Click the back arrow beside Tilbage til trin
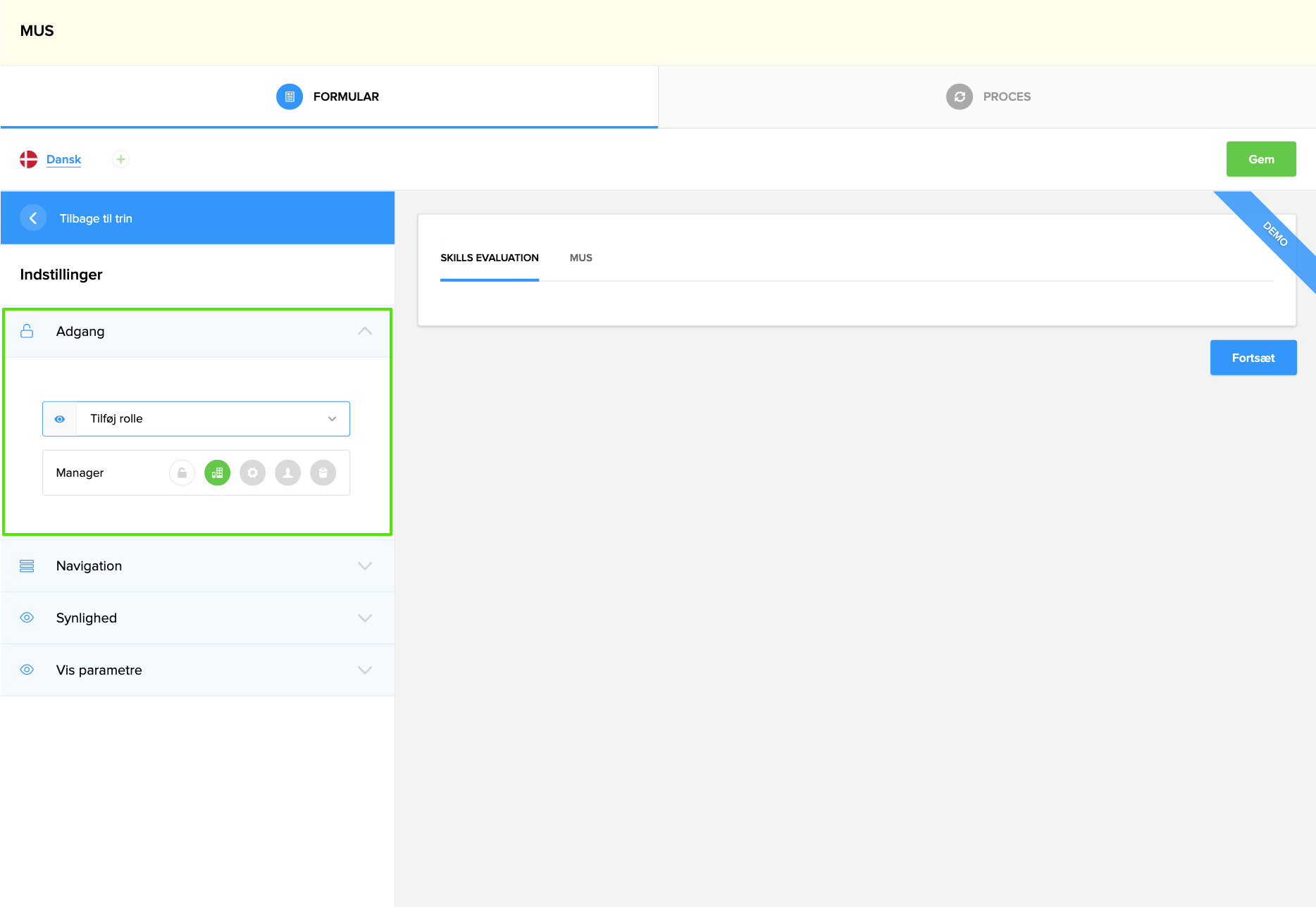This screenshot has height=907, width=1316. pos(33,218)
